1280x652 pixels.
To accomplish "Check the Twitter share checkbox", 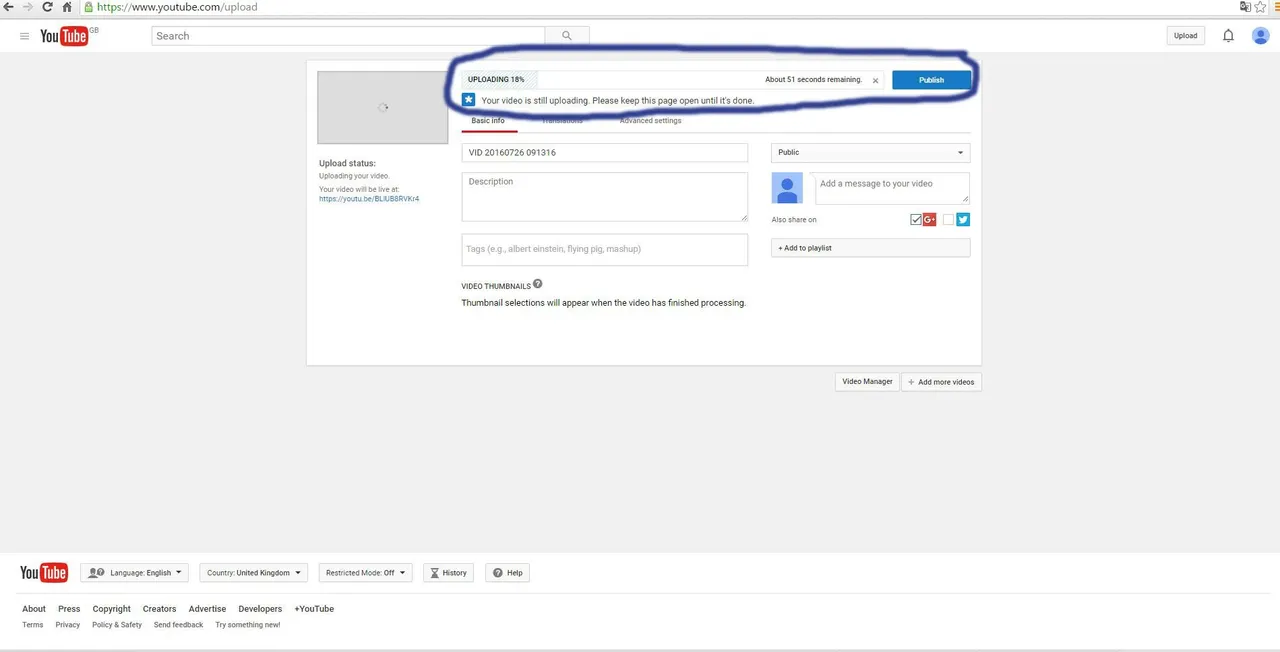I will click(x=949, y=220).
